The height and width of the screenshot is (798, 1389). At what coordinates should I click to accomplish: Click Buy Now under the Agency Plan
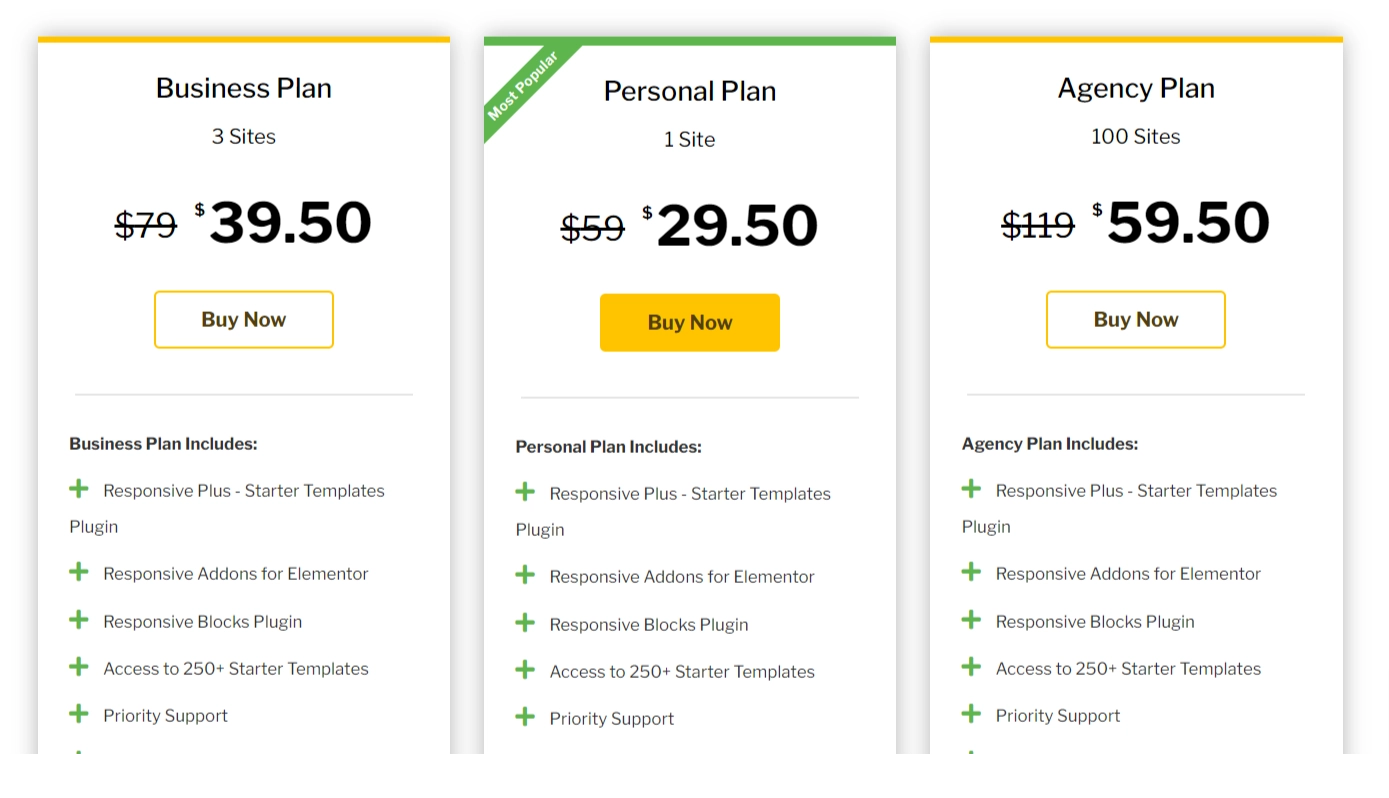(x=1135, y=319)
